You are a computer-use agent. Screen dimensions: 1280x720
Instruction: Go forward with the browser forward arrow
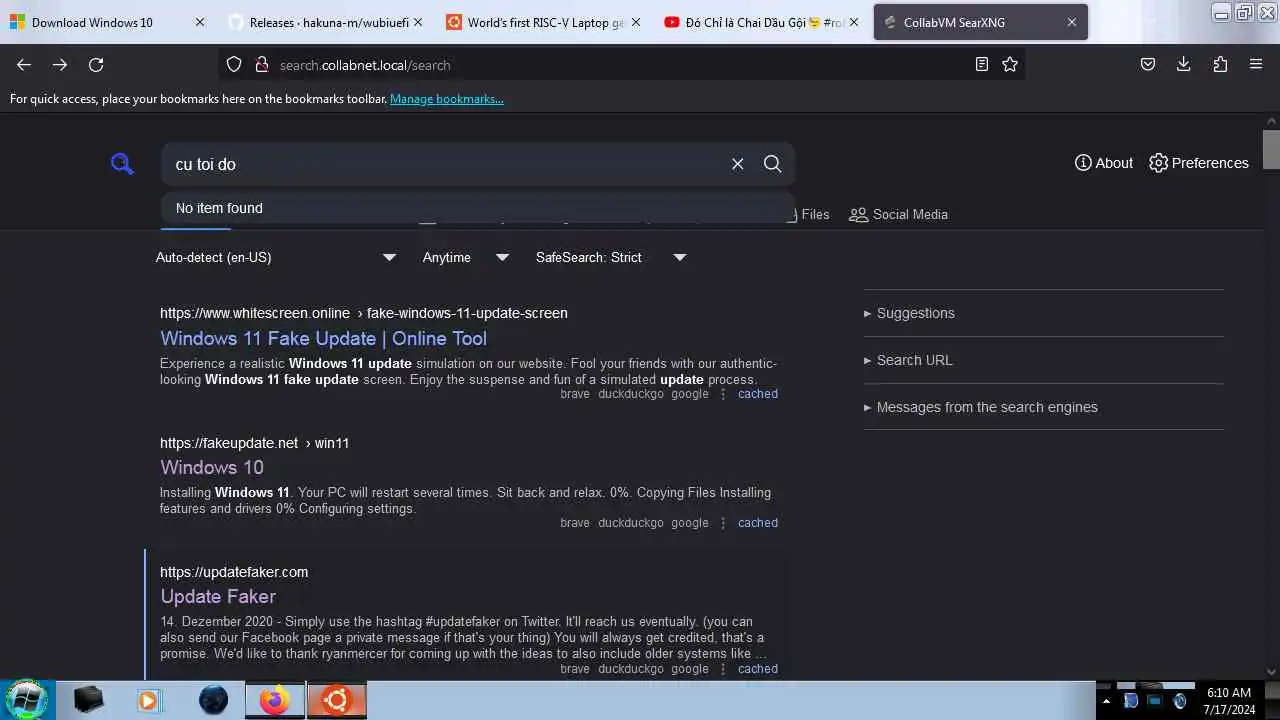point(60,64)
